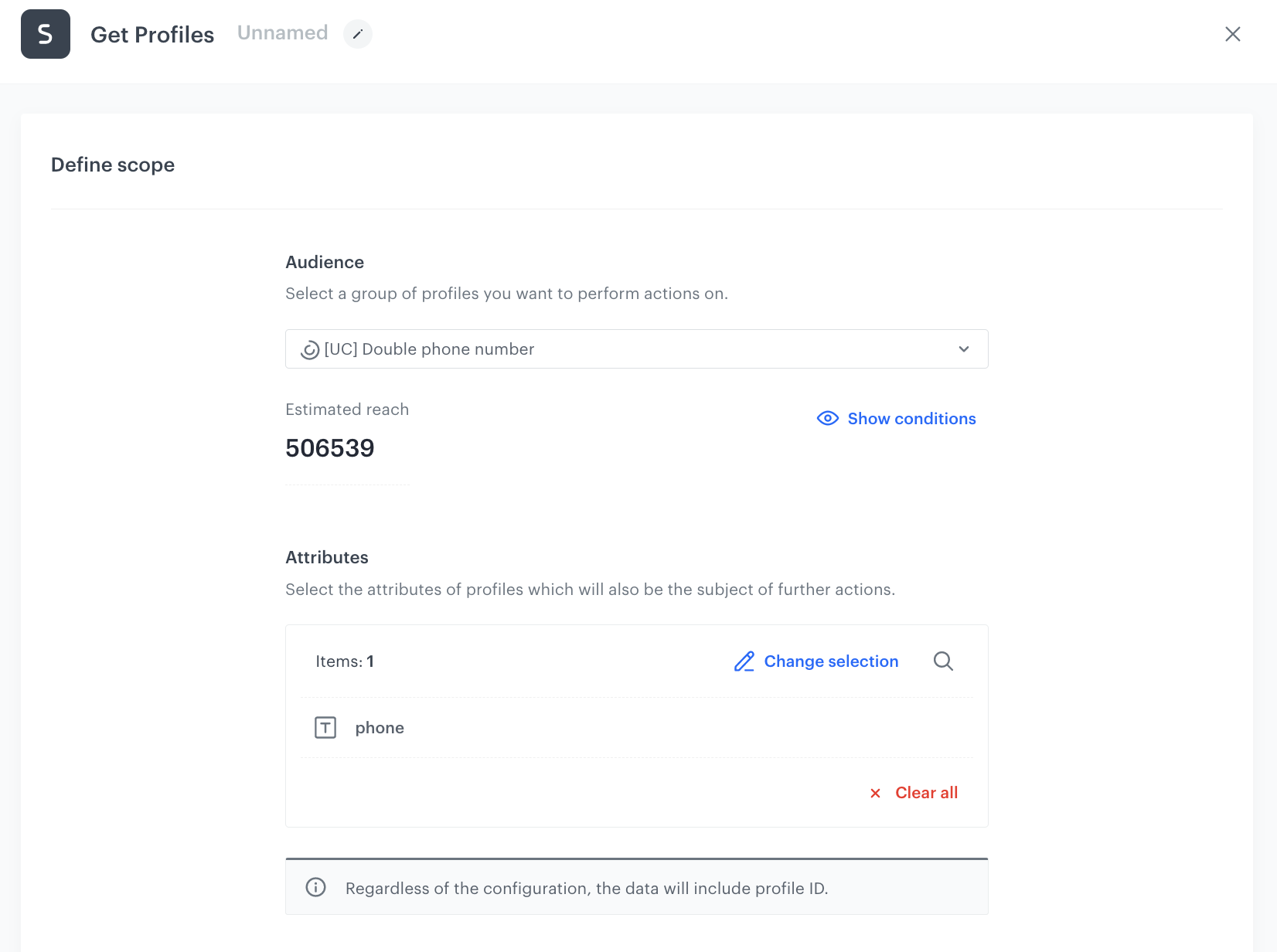1277x952 pixels.
Task: Show conditions for the selected audience
Action: coord(911,418)
